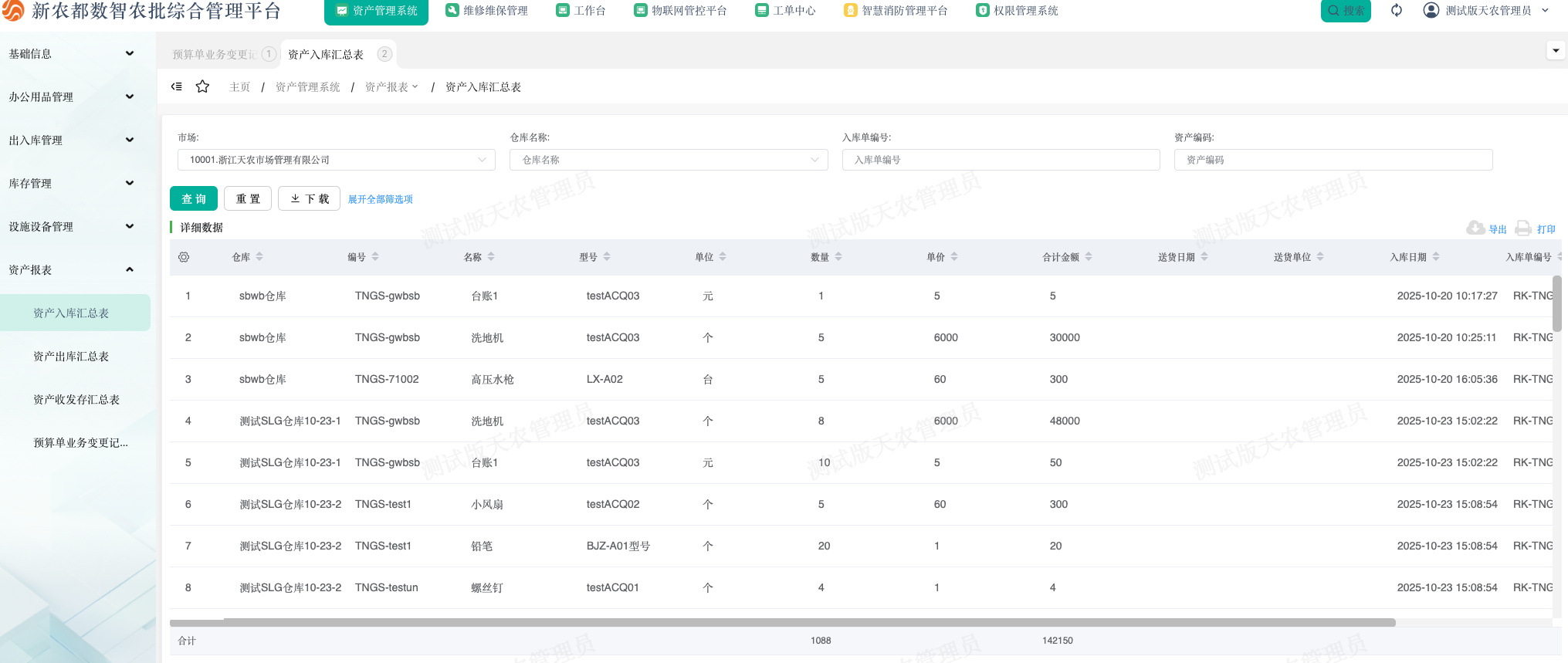Click the cloud export icon
This screenshot has width=1568, height=663.
[1475, 228]
